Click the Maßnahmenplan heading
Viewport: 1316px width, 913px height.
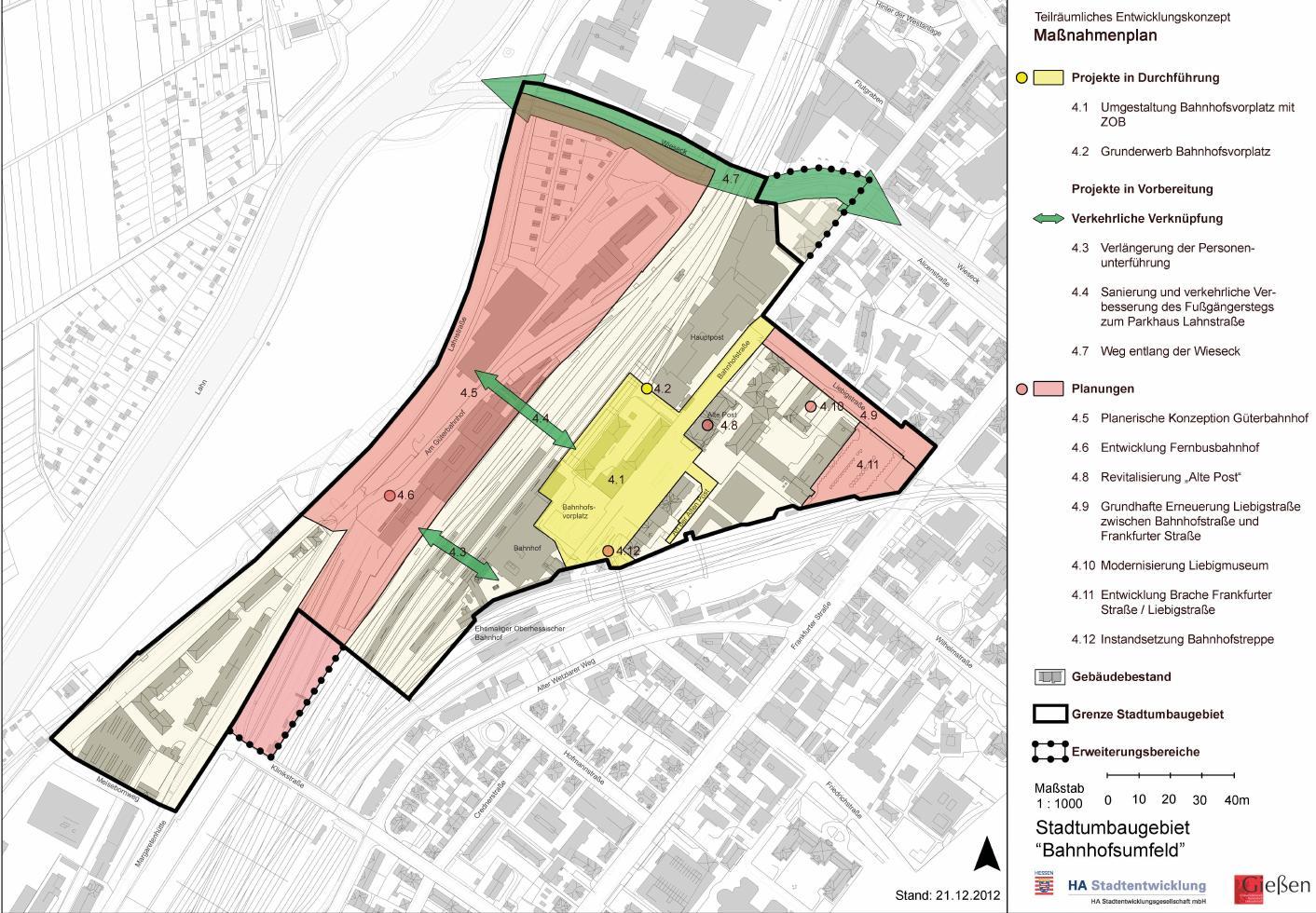point(1095,36)
